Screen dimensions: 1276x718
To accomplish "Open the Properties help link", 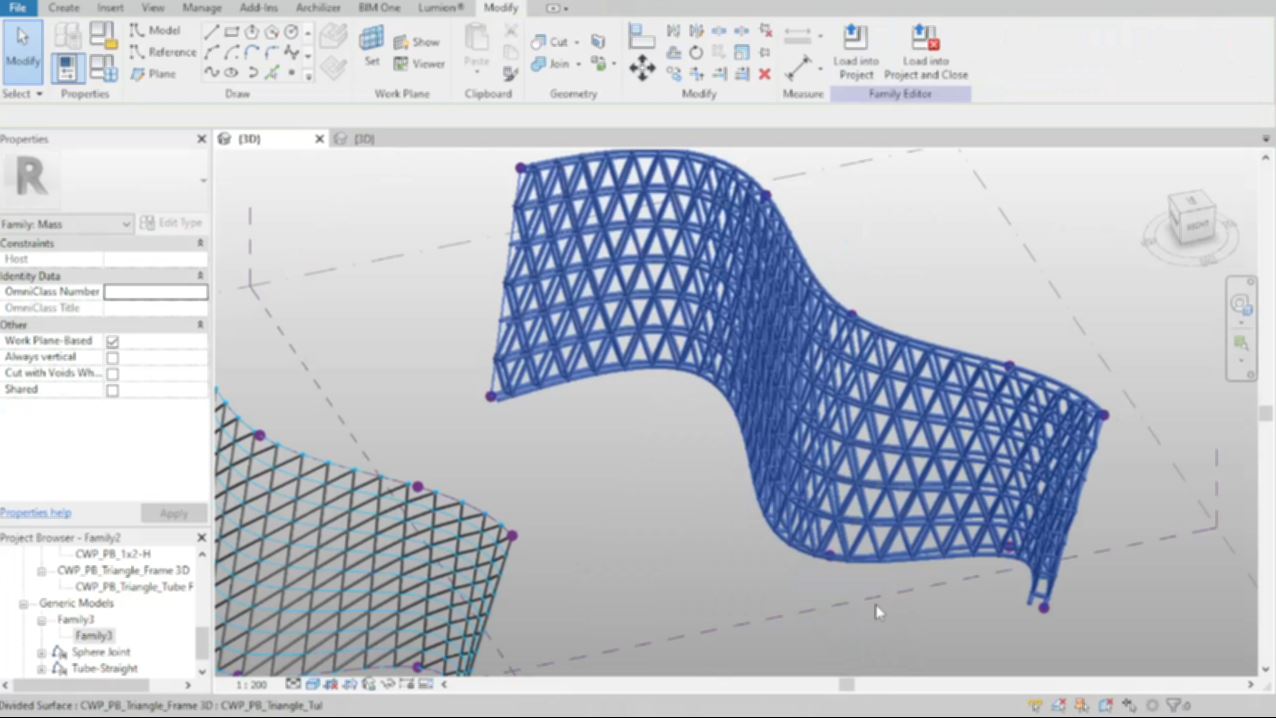I will click(35, 513).
